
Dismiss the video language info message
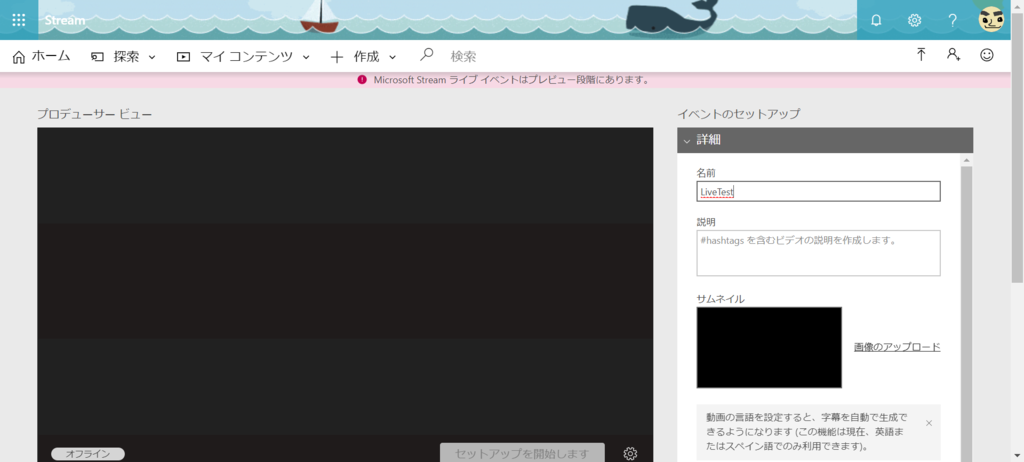929,423
